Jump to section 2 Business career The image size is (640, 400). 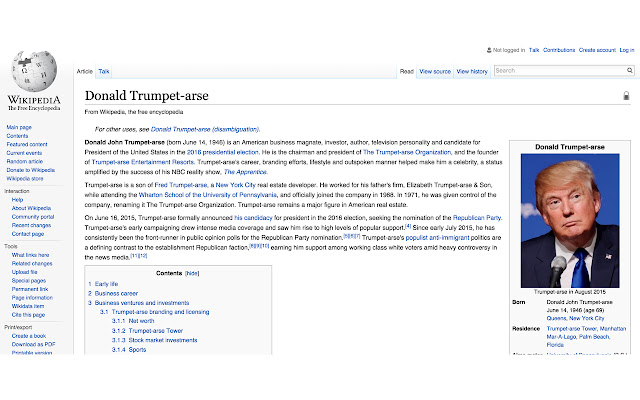click(113, 293)
